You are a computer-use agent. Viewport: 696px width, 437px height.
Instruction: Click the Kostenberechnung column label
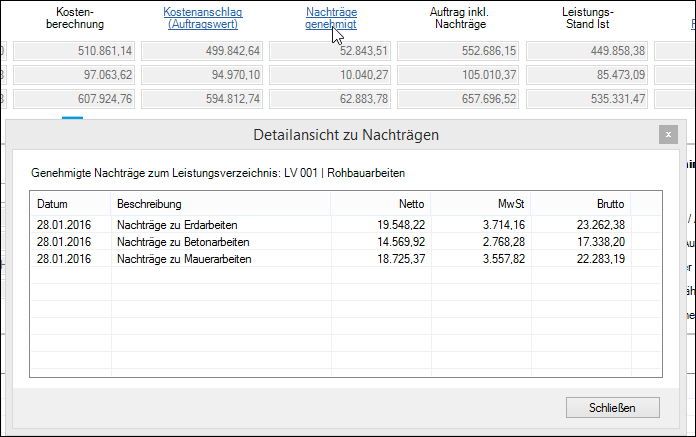tap(75, 18)
